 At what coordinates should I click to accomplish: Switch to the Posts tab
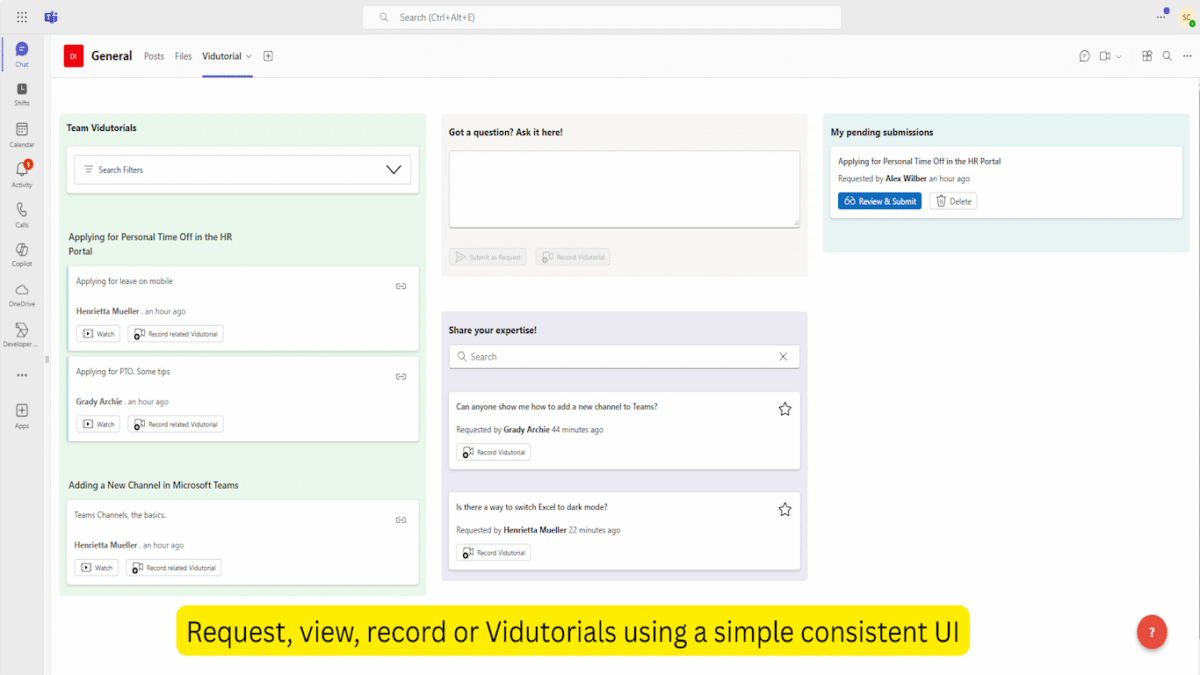tap(154, 56)
